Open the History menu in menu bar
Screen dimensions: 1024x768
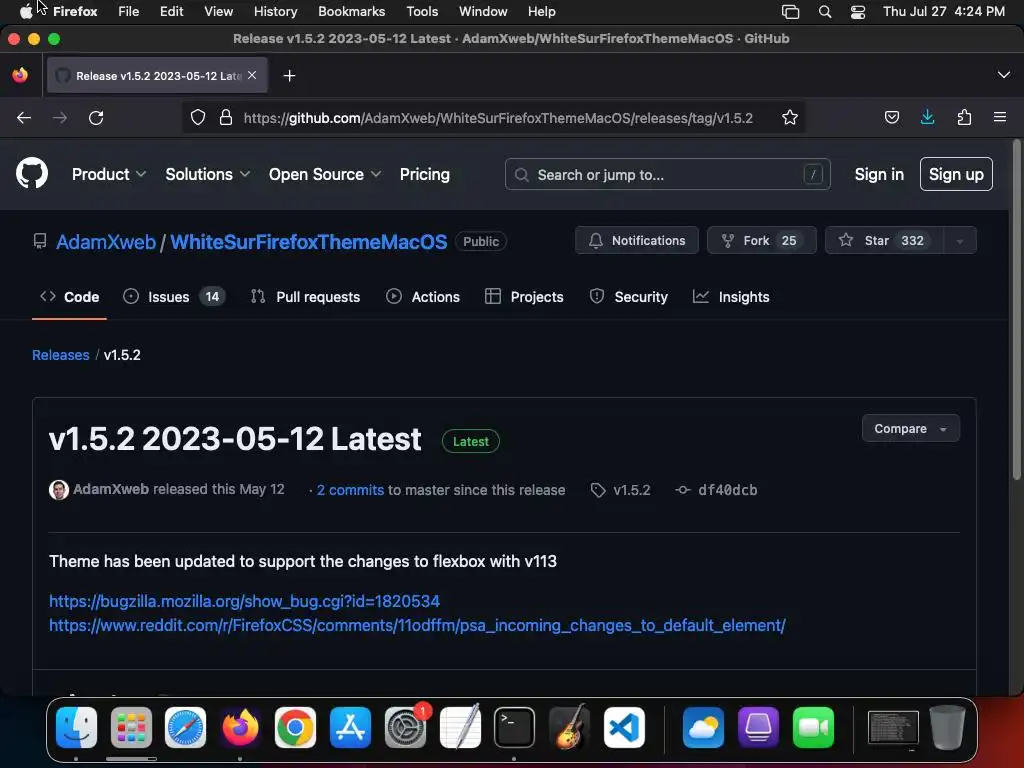pos(275,11)
